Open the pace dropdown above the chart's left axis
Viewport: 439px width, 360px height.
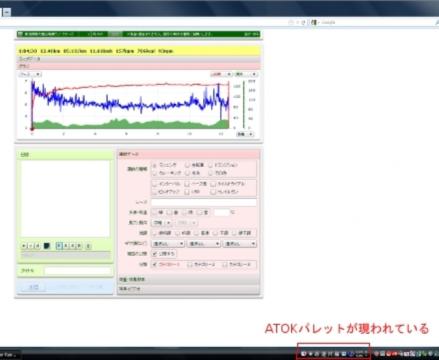[30, 74]
